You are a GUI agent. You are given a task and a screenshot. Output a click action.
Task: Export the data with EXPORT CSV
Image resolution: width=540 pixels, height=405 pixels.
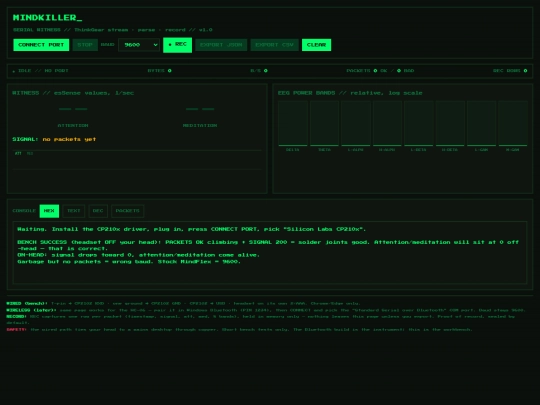click(x=274, y=45)
